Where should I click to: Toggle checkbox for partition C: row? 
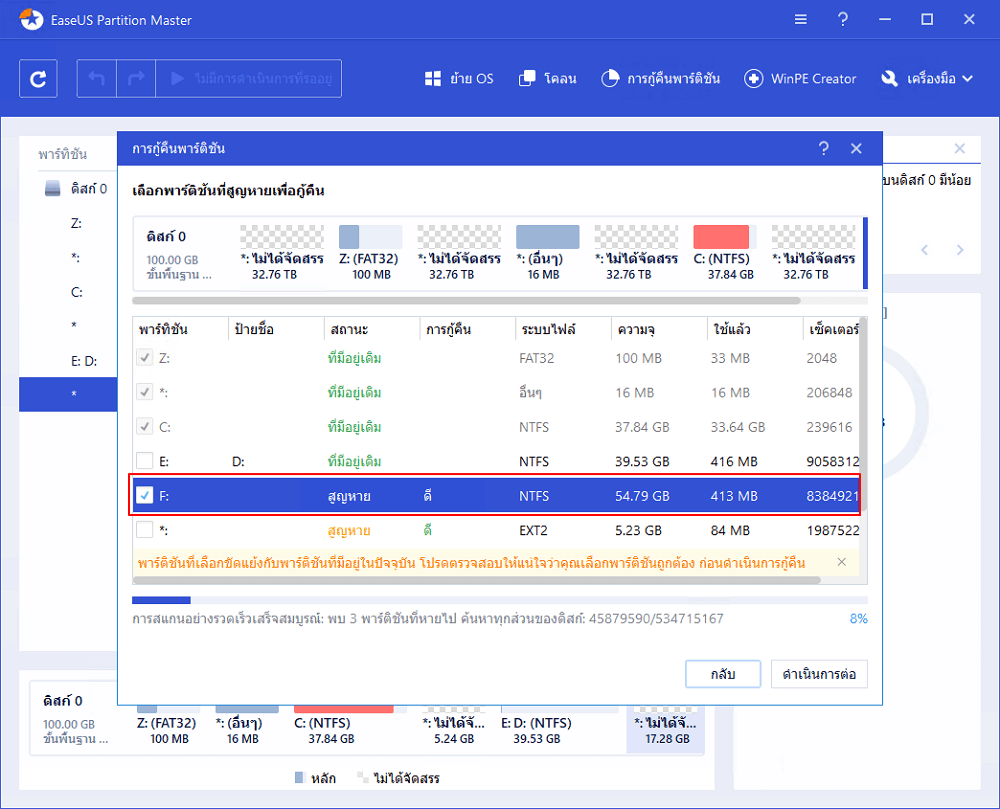145,426
